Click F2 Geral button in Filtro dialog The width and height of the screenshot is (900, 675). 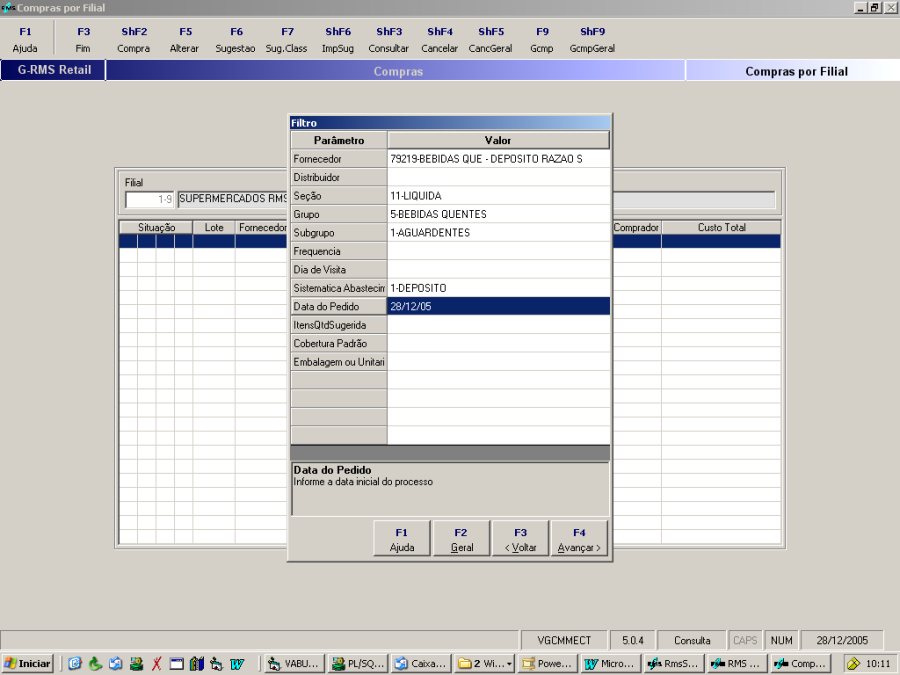pyautogui.click(x=461, y=538)
